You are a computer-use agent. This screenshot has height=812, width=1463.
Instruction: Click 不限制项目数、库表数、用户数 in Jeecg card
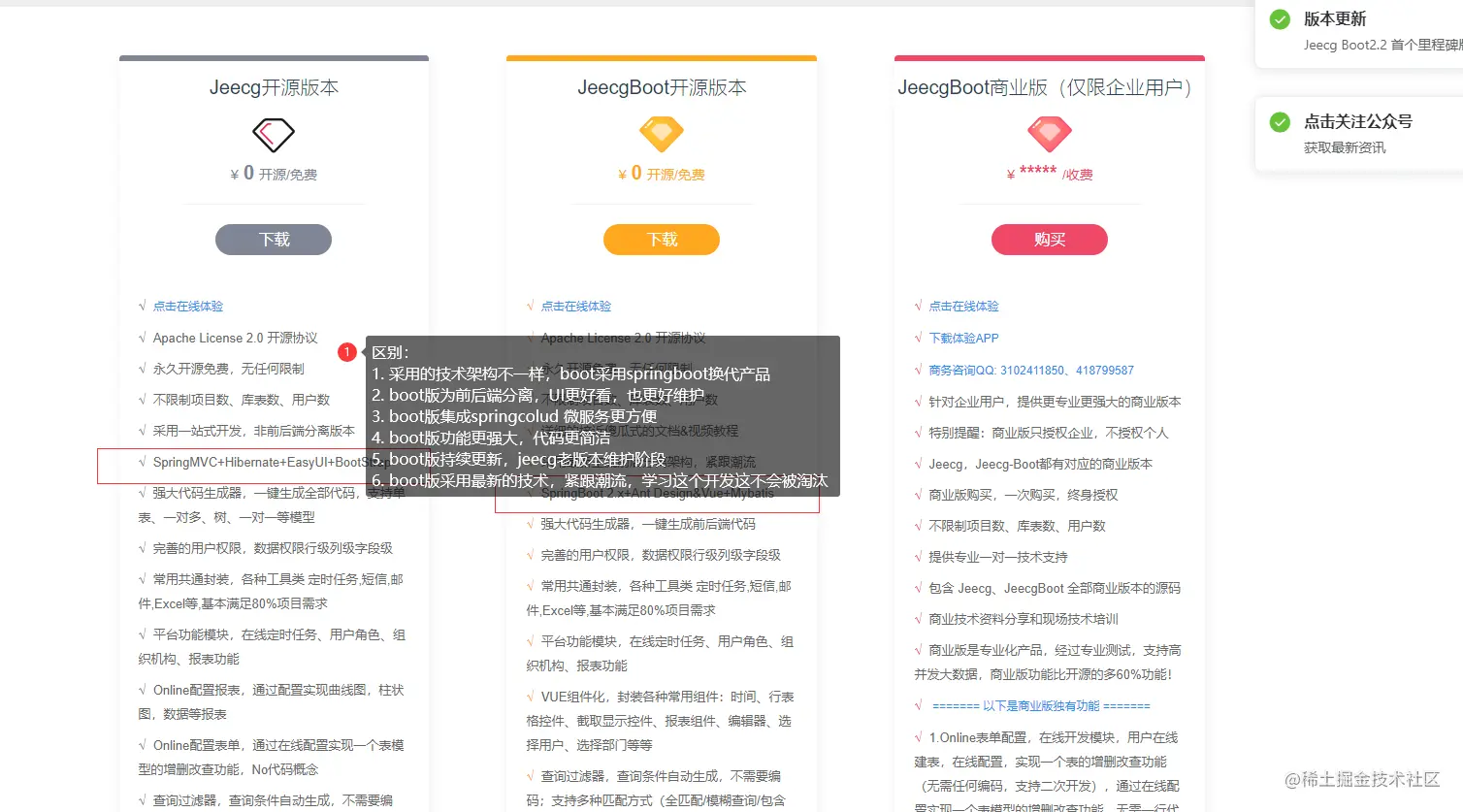(242, 401)
